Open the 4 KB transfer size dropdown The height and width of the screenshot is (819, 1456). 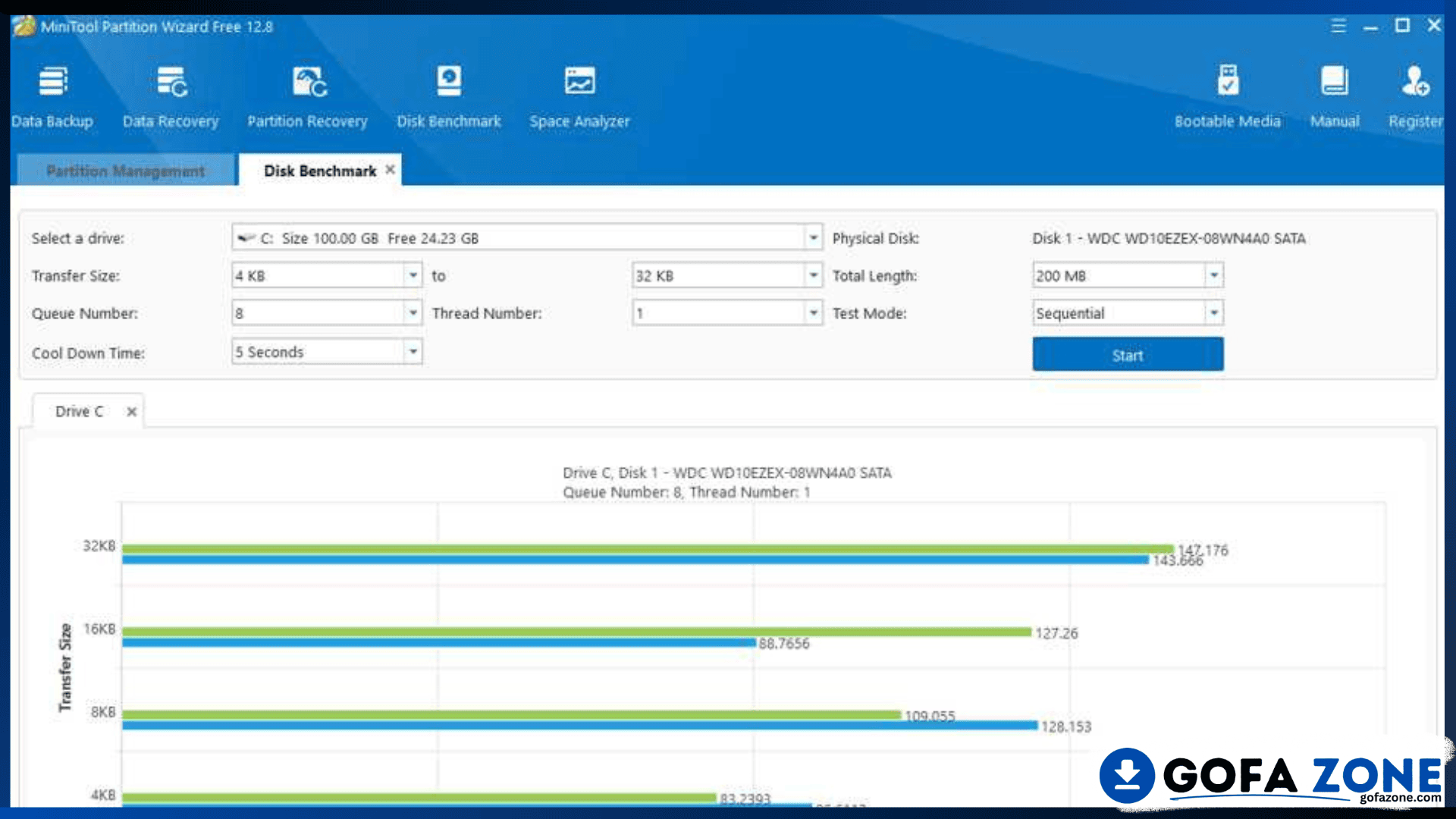pos(413,275)
